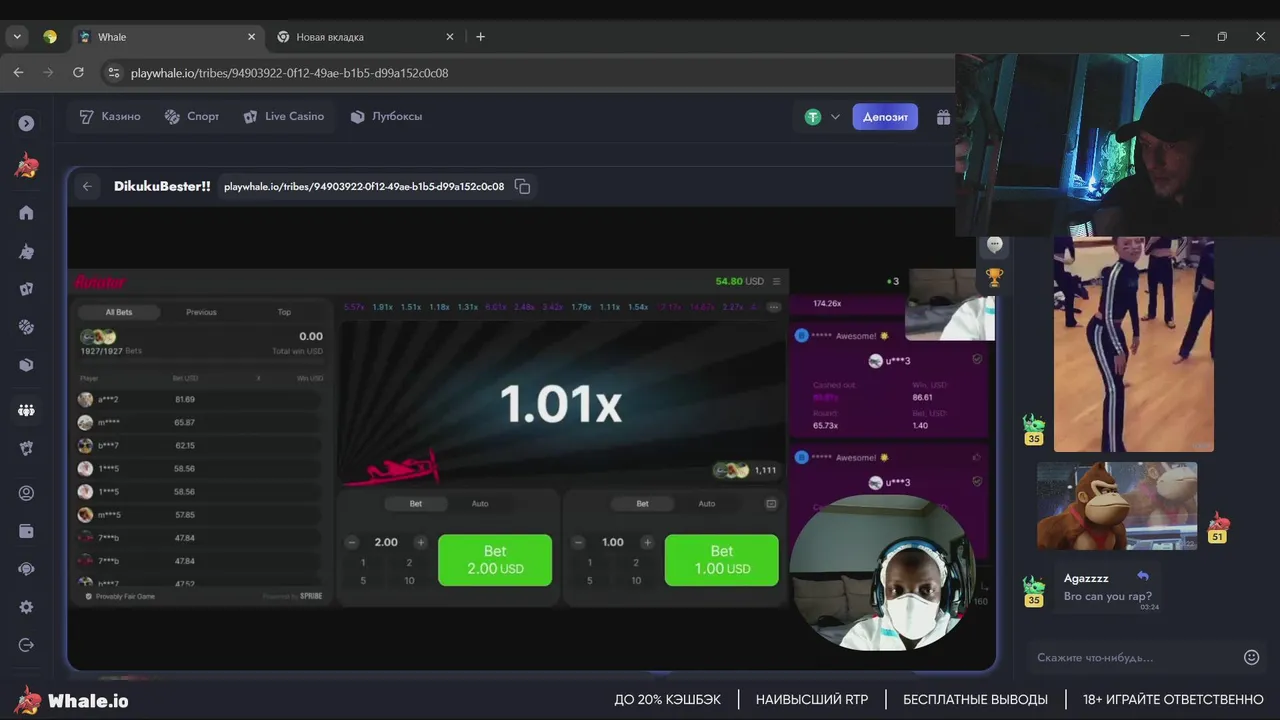Screen dimensions: 1280x720
Task: Place the Bet 1.00 USD
Action: 721,560
